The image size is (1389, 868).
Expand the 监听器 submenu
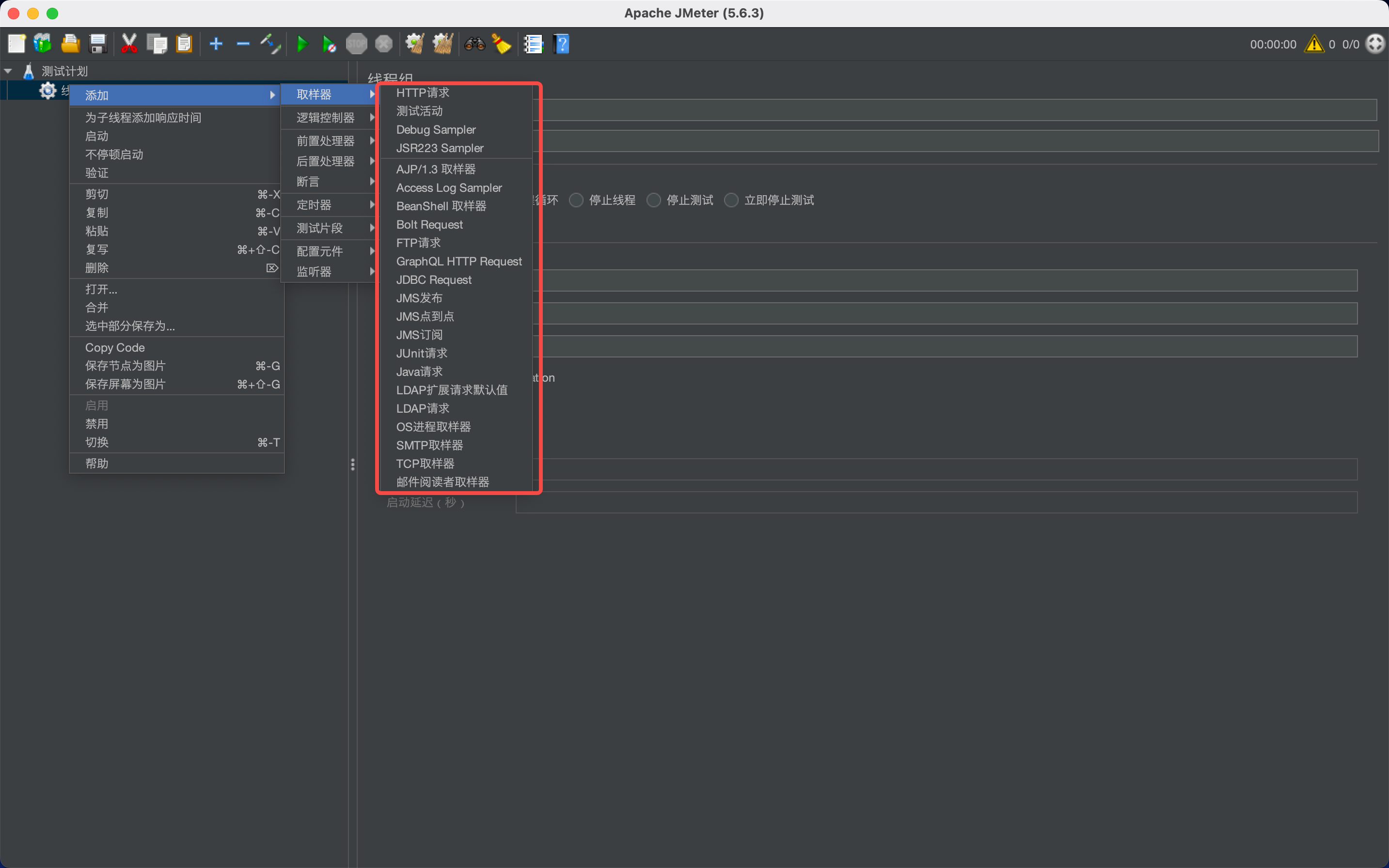pos(329,272)
